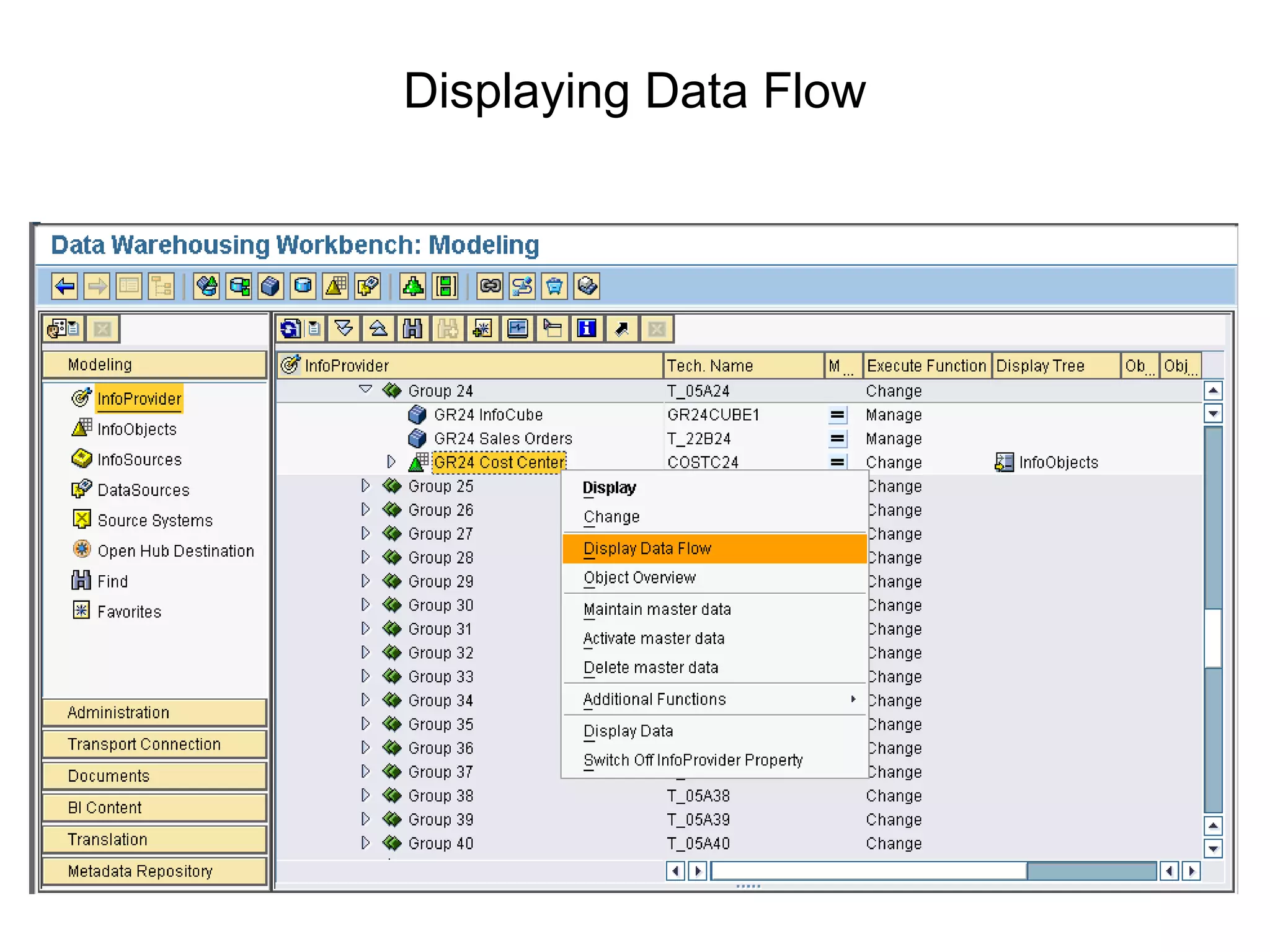Click the Back arrow toolbar icon
The width and height of the screenshot is (1270, 952).
pyautogui.click(x=64, y=286)
